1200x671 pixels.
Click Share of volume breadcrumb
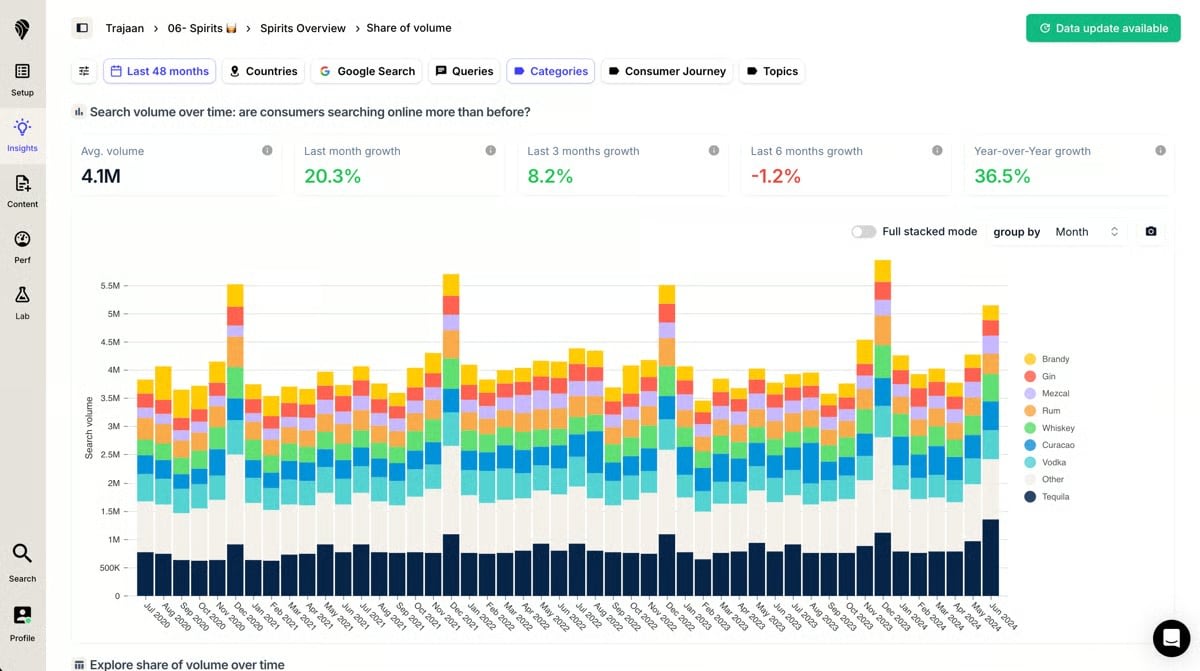(x=409, y=28)
